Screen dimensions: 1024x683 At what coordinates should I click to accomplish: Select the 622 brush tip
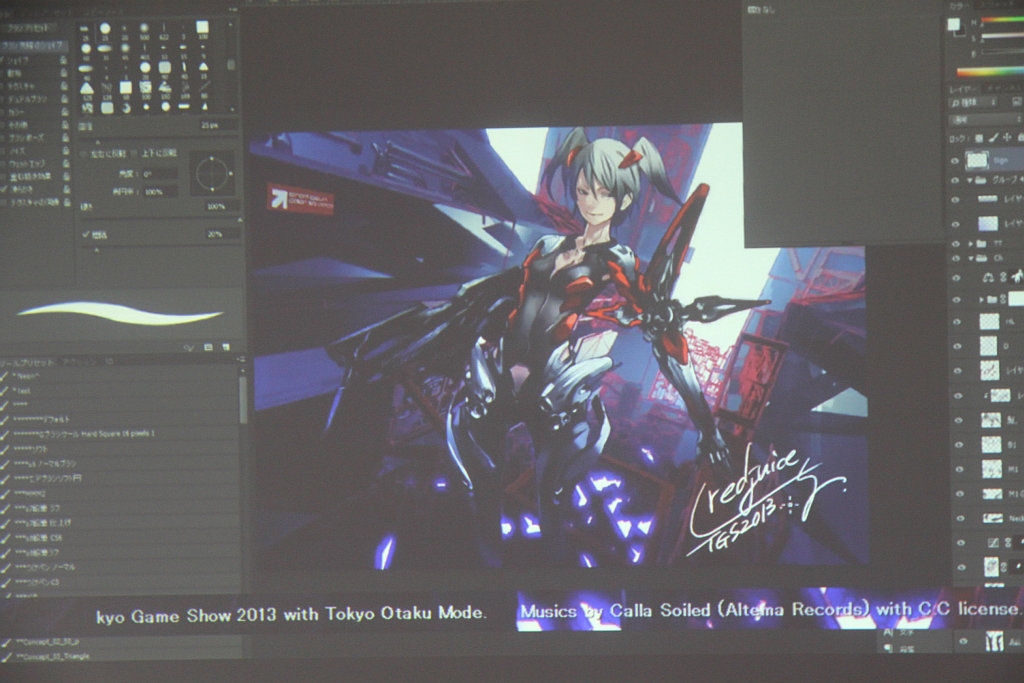(x=163, y=31)
